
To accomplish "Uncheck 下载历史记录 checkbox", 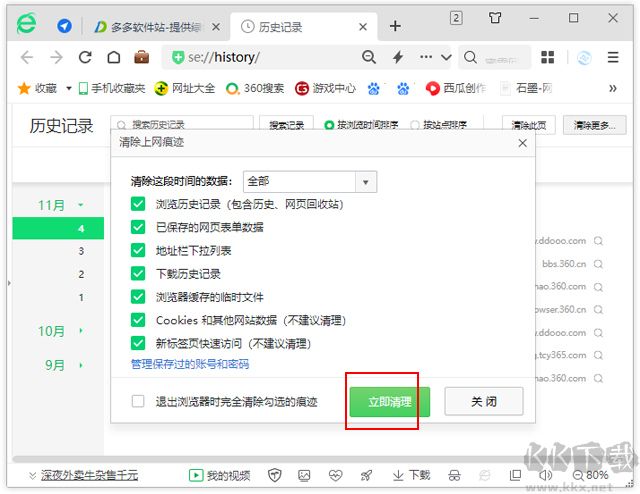I will tap(138, 274).
